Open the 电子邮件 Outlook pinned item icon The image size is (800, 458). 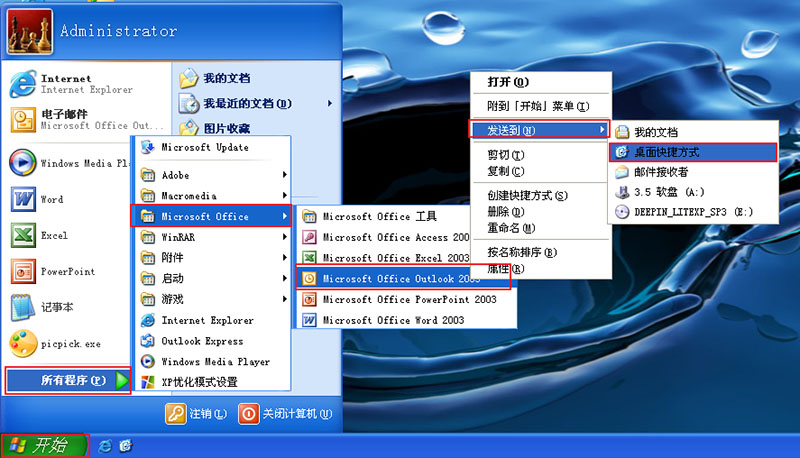click(23, 120)
